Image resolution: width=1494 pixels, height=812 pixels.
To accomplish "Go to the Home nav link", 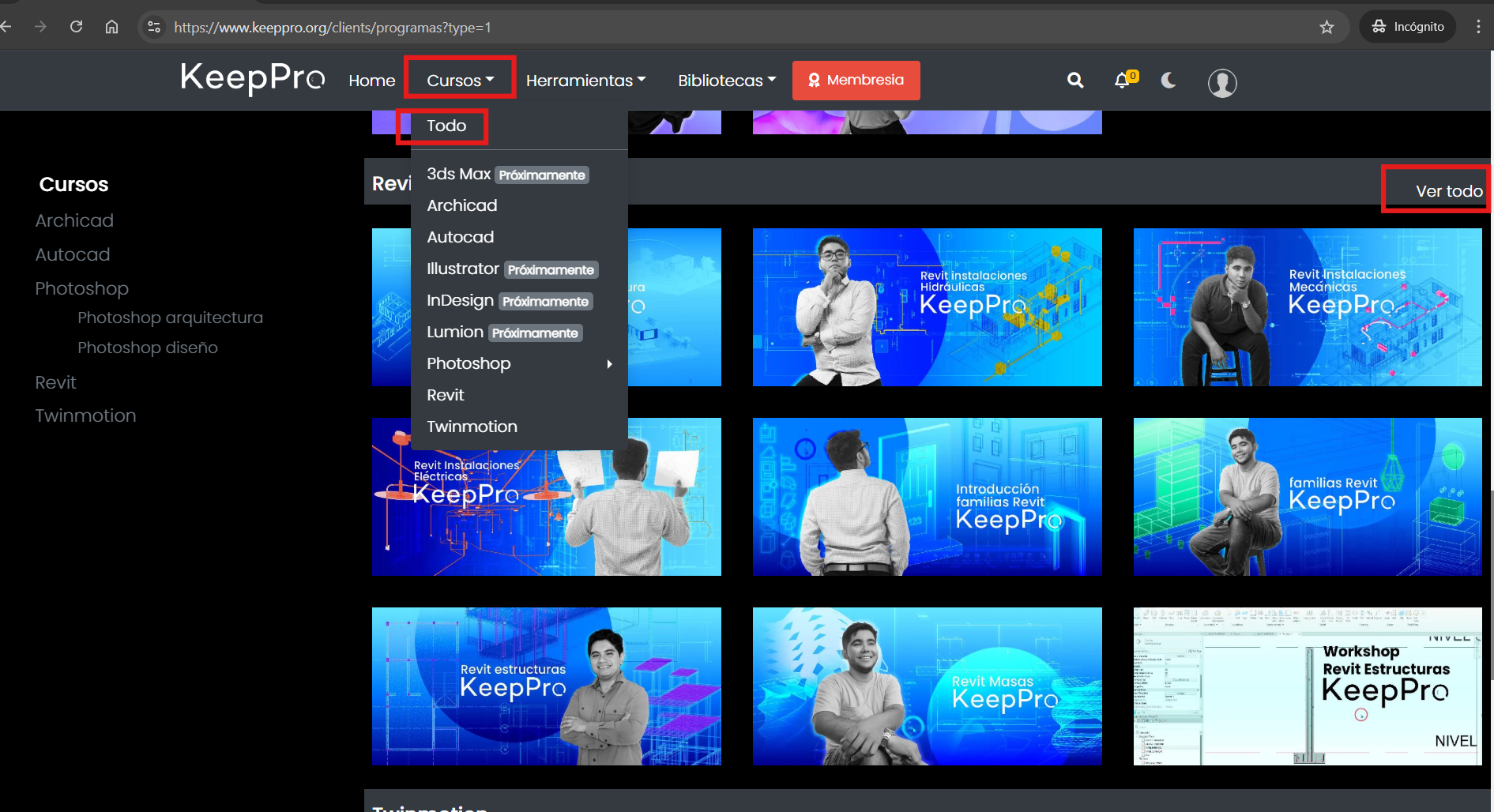I will (372, 81).
